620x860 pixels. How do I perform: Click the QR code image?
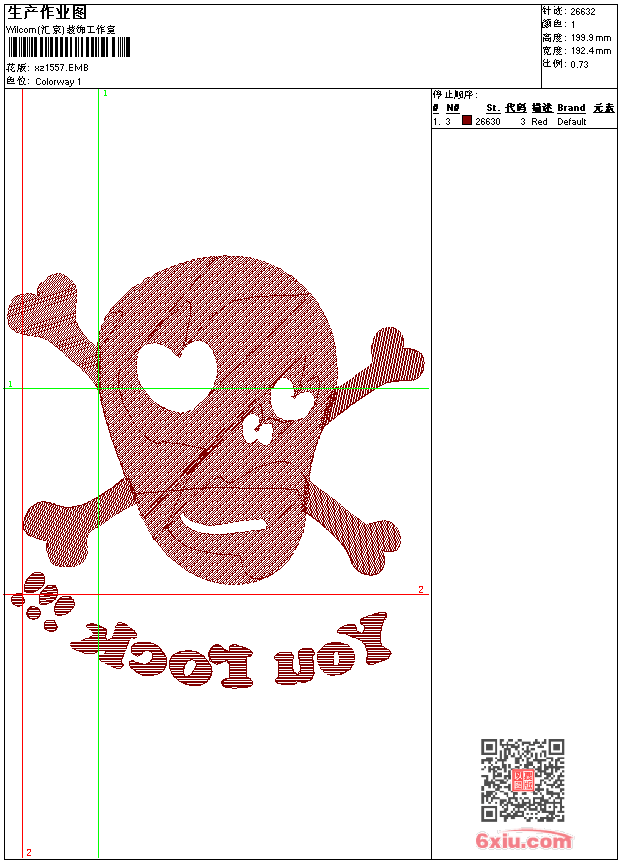pyautogui.click(x=522, y=780)
